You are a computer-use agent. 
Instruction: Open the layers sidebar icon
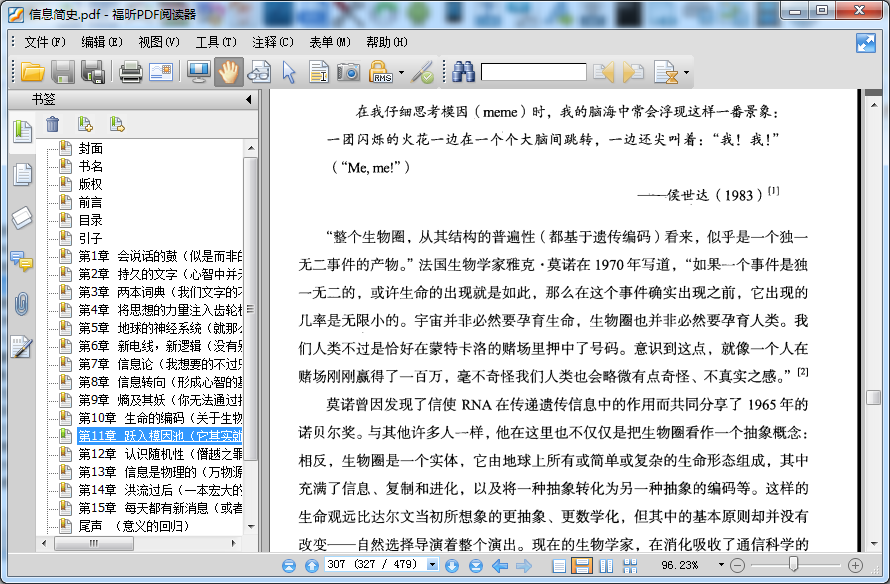[x=22, y=218]
